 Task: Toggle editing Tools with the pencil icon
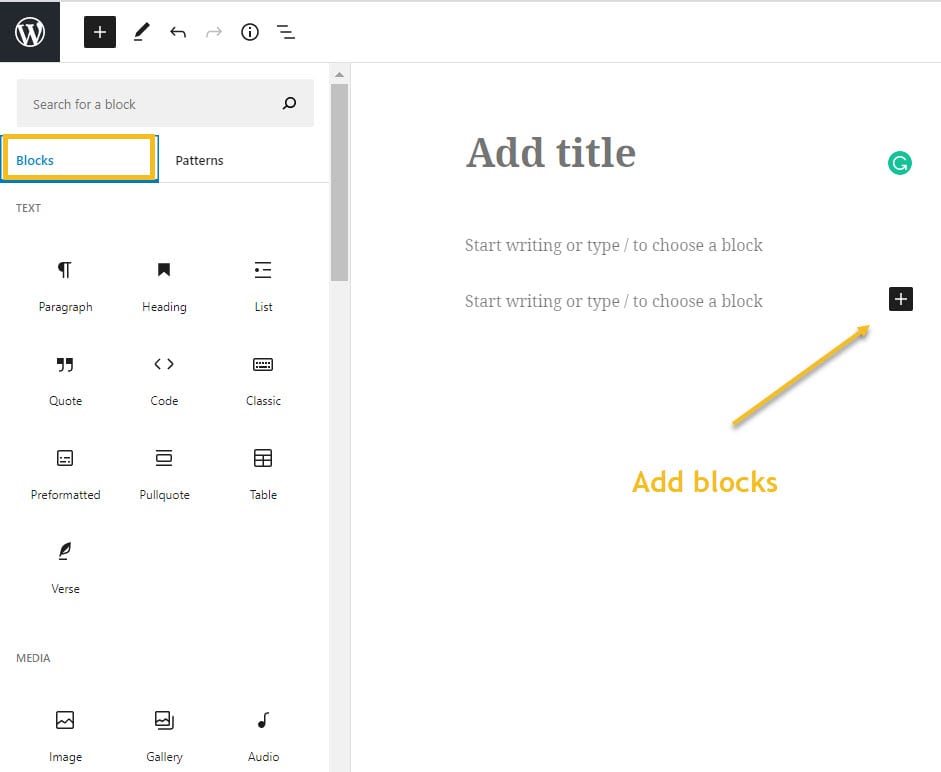140,31
